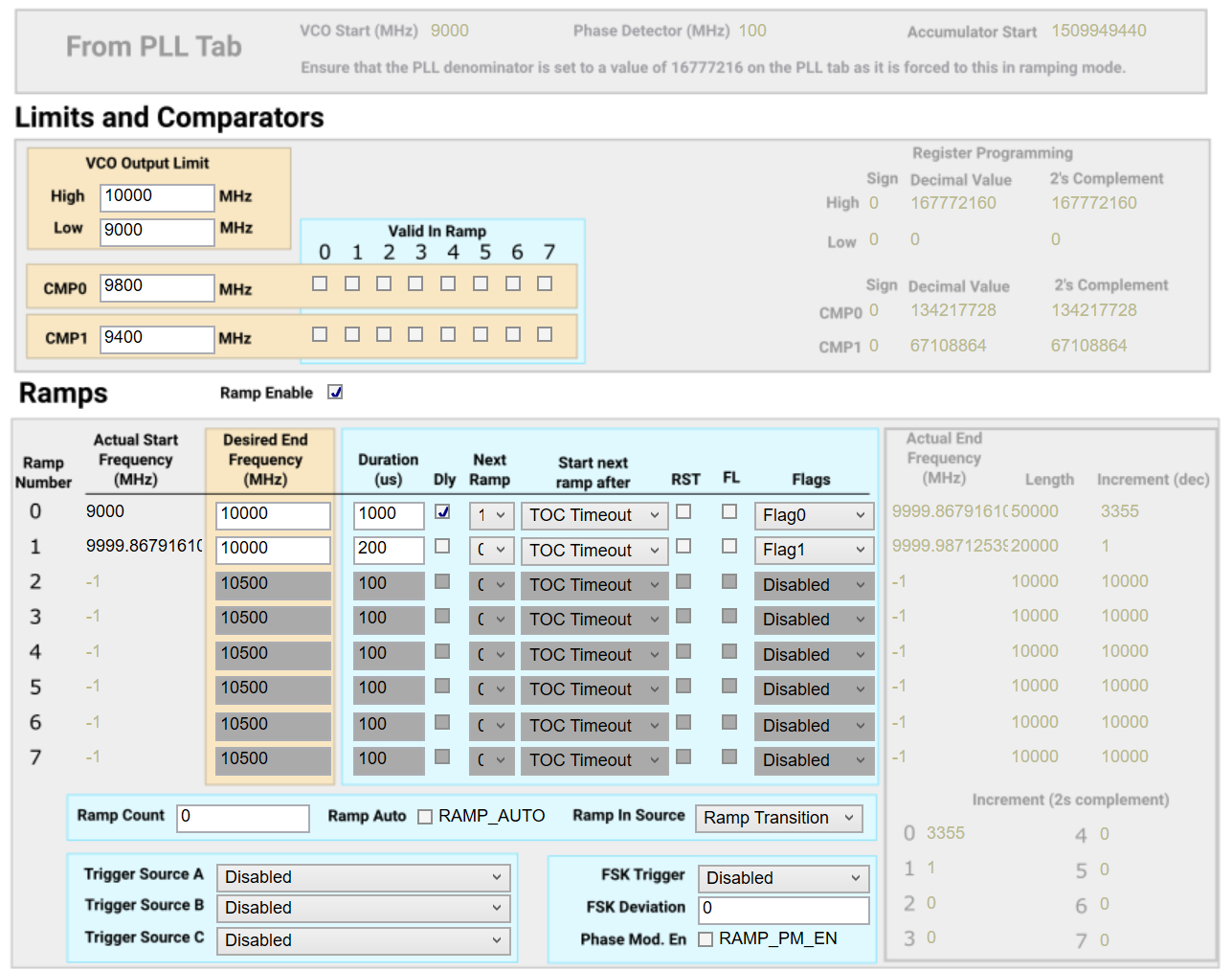Check CMP0 Valid In Ramp 0 box
Viewport: 1232px width, 971px height.
[320, 283]
